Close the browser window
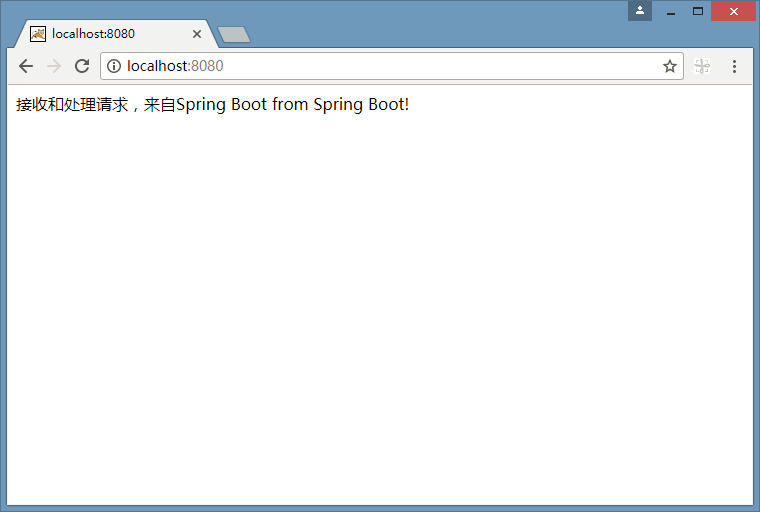Image resolution: width=760 pixels, height=512 pixels. point(734,11)
